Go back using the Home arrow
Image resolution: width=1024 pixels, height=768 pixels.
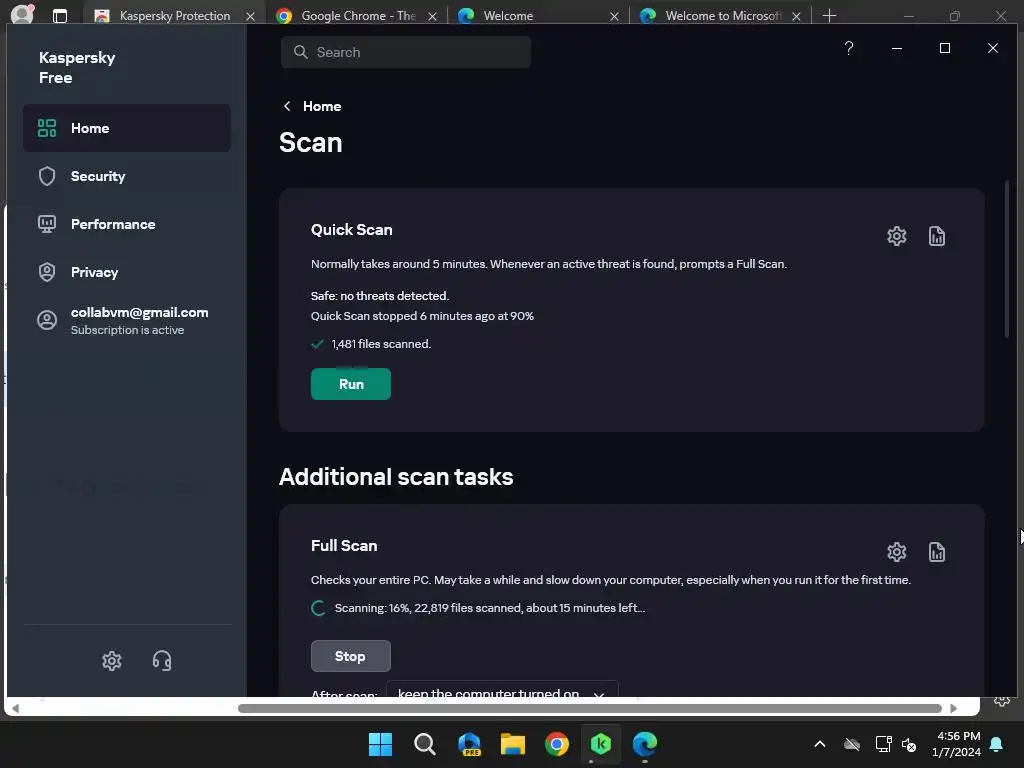point(287,106)
